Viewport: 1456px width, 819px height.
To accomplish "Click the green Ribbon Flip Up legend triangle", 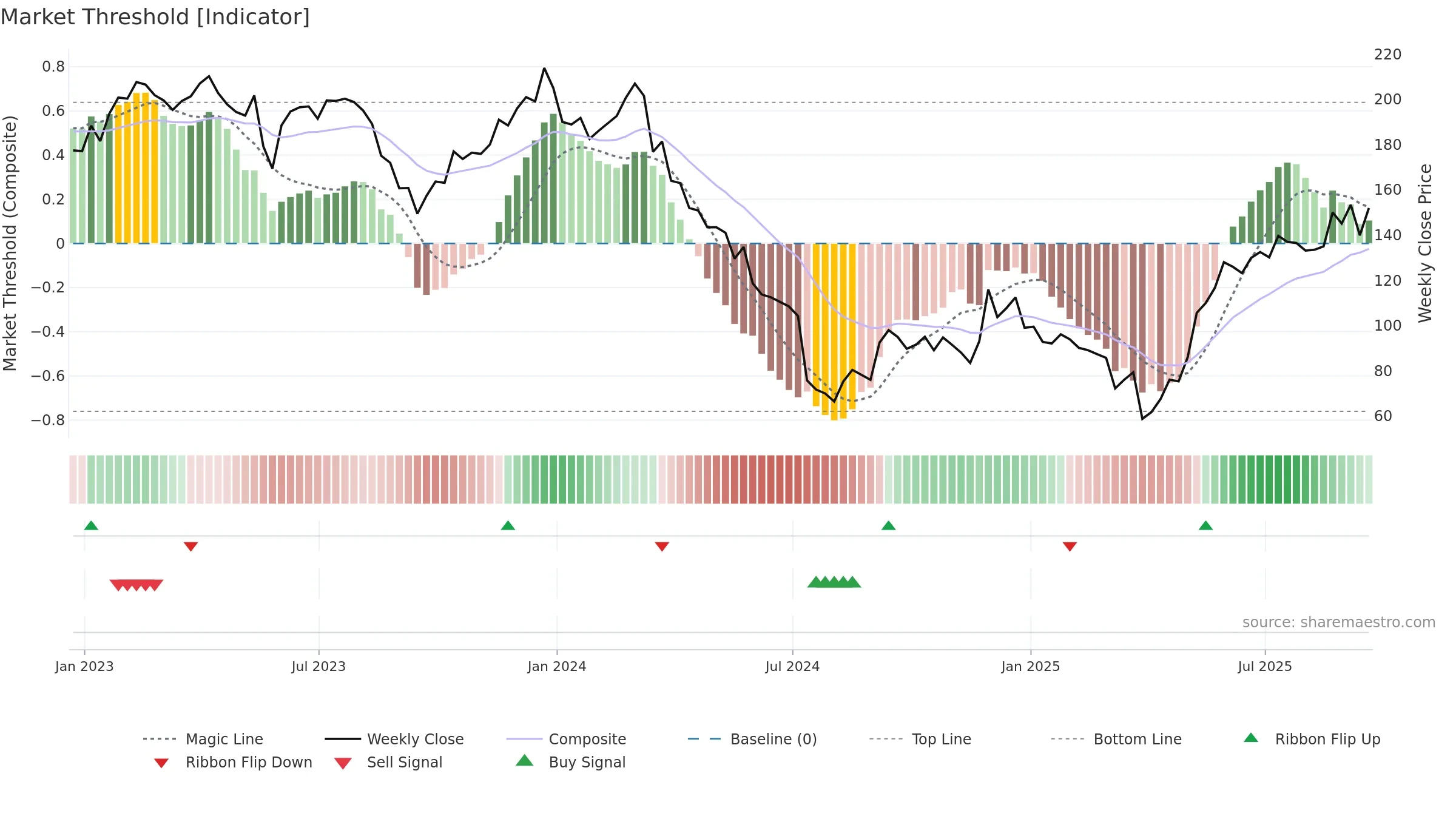I will click(x=1251, y=738).
